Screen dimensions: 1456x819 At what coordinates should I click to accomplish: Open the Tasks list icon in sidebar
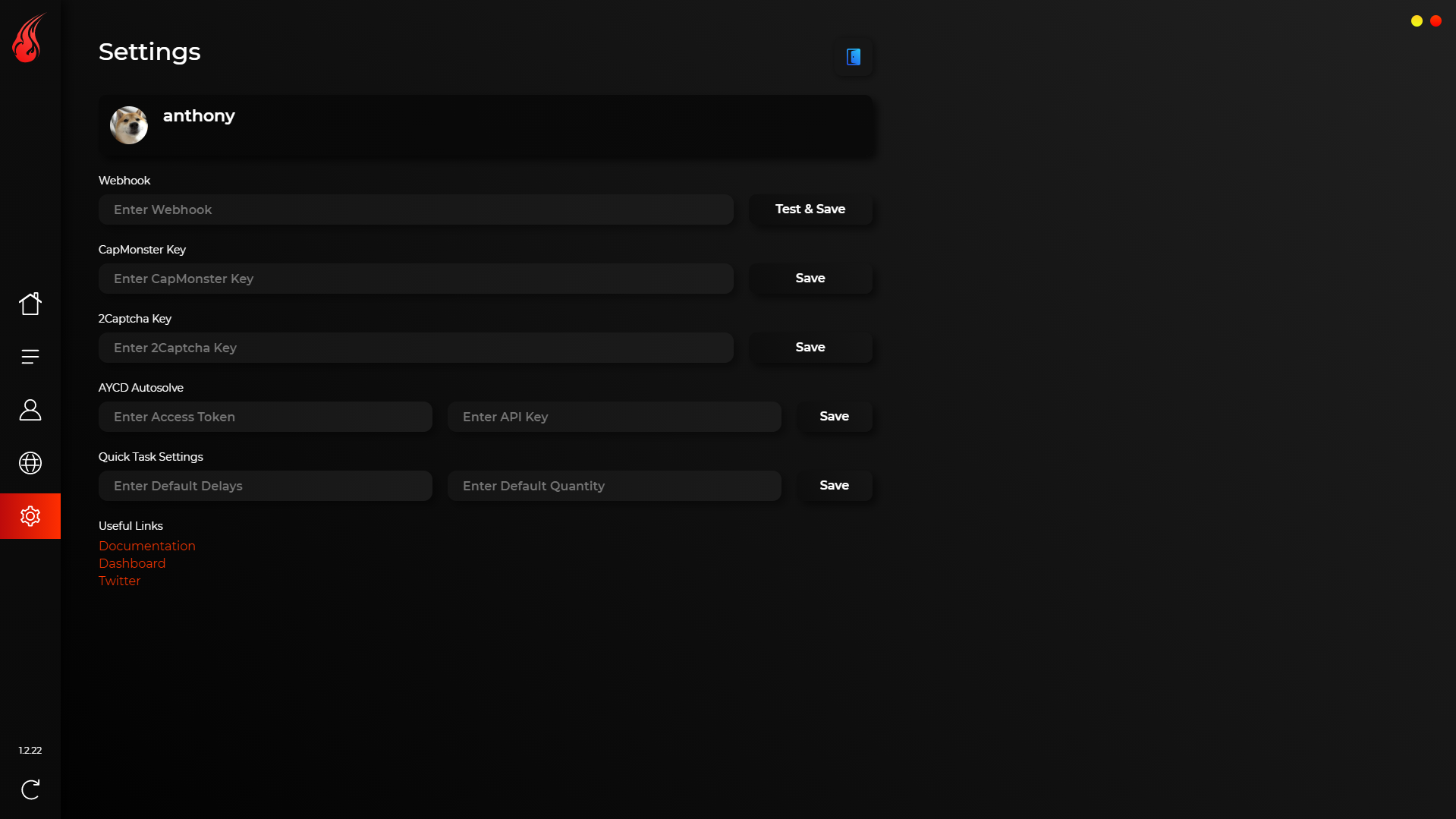30,357
